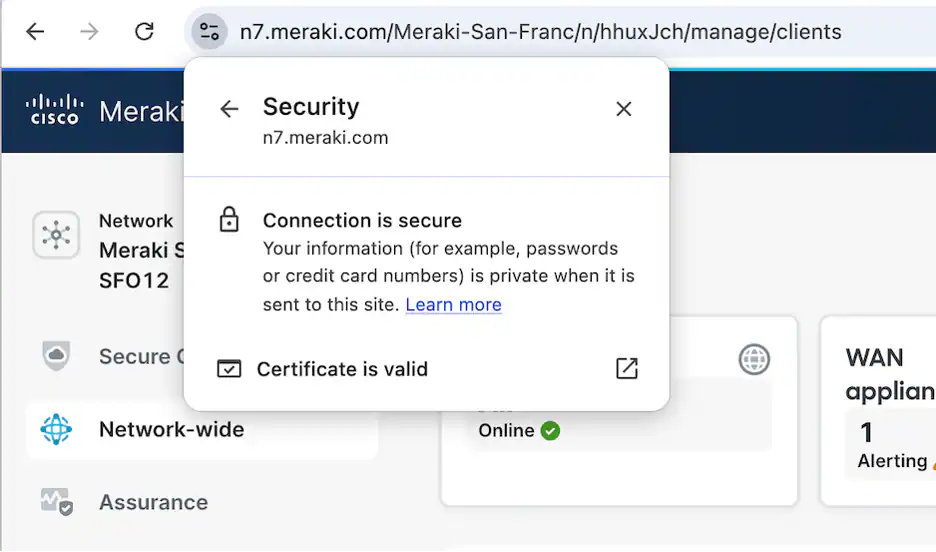Image resolution: width=936 pixels, height=552 pixels.
Task: Click Certificate is valid row
Action: (427, 369)
